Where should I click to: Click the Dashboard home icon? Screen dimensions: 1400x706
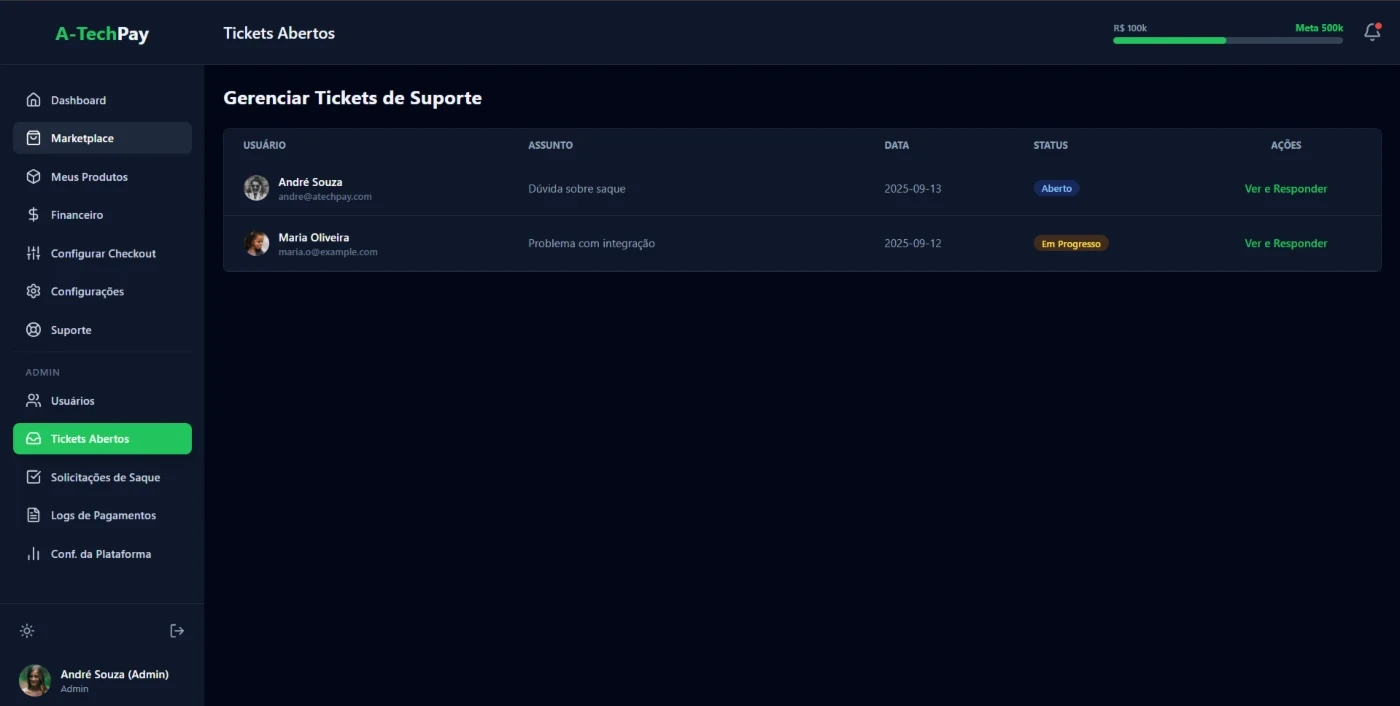click(x=33, y=100)
